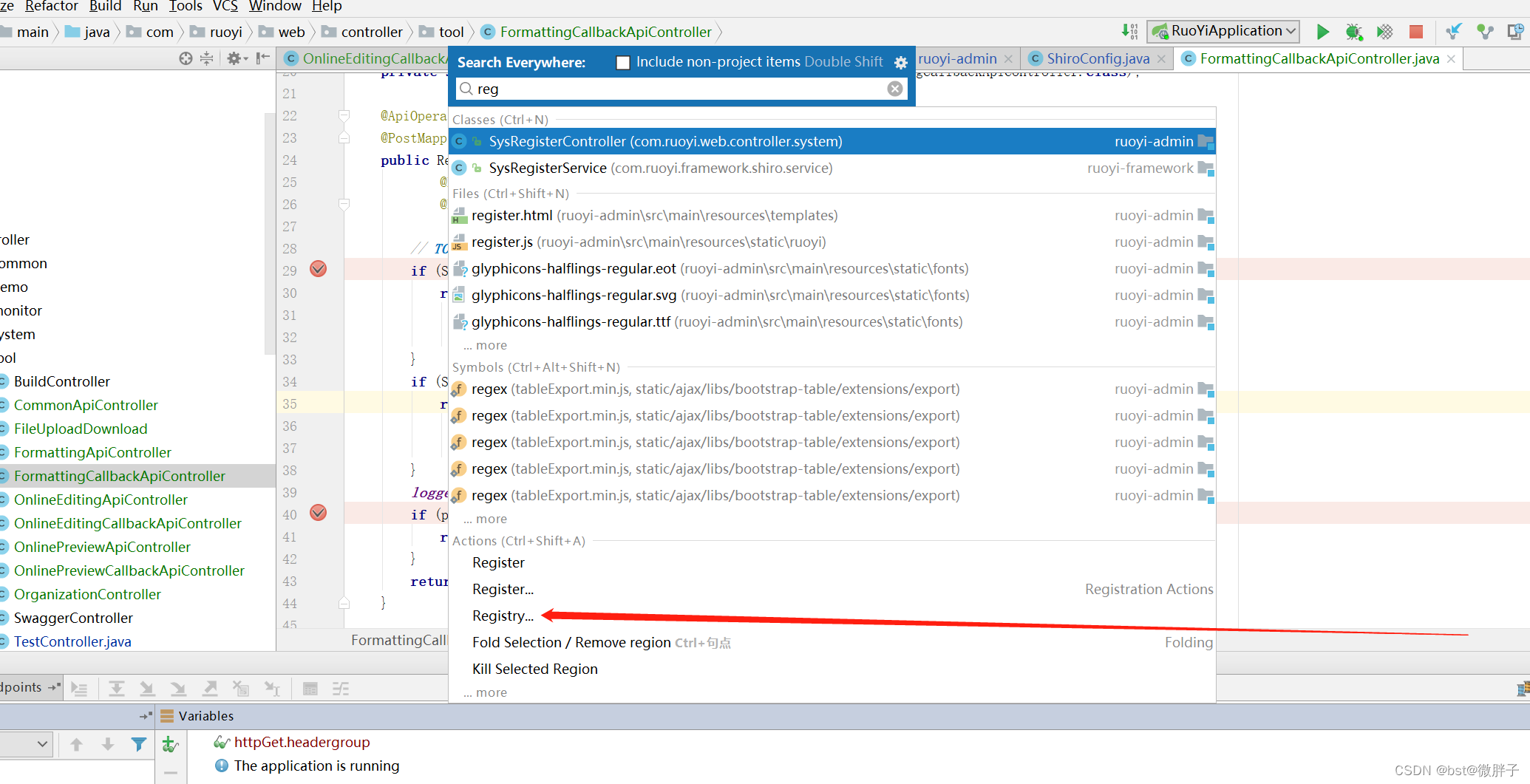Click the Step Over debug icon
The width and height of the screenshot is (1530, 784).
pyautogui.click(x=117, y=689)
